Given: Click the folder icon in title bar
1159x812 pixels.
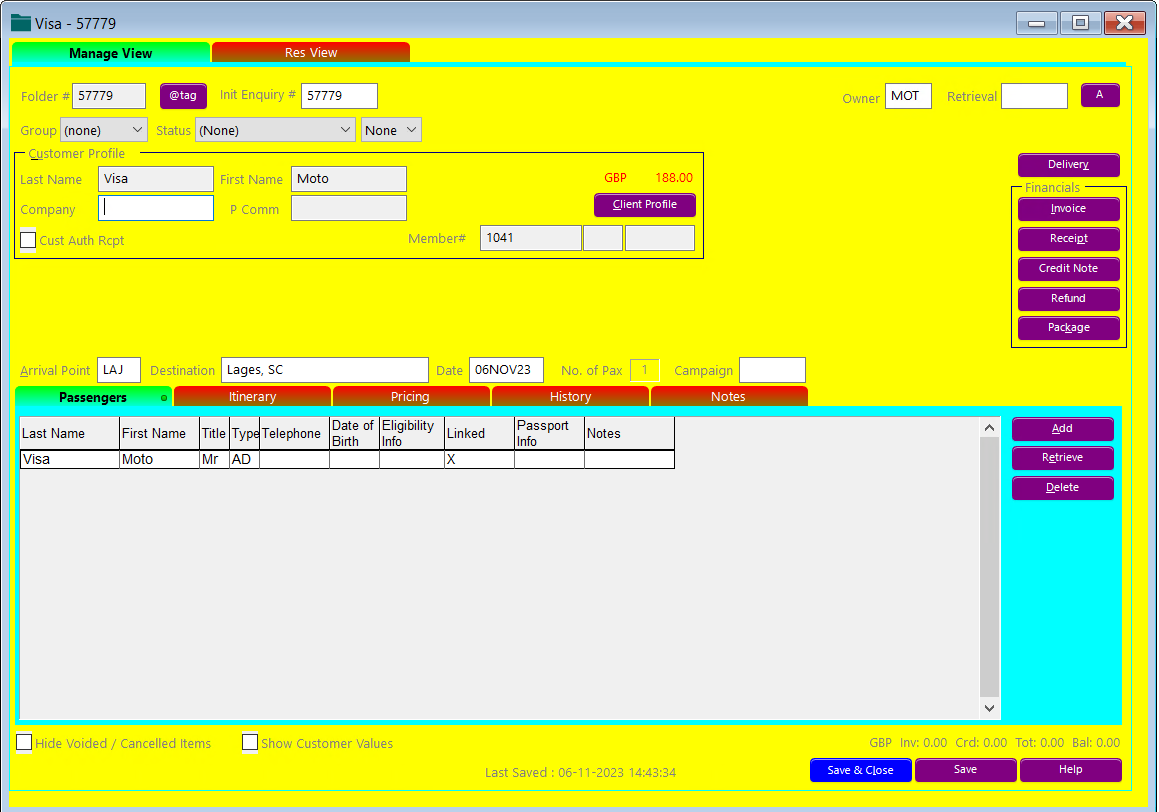Looking at the screenshot, I should pos(21,23).
